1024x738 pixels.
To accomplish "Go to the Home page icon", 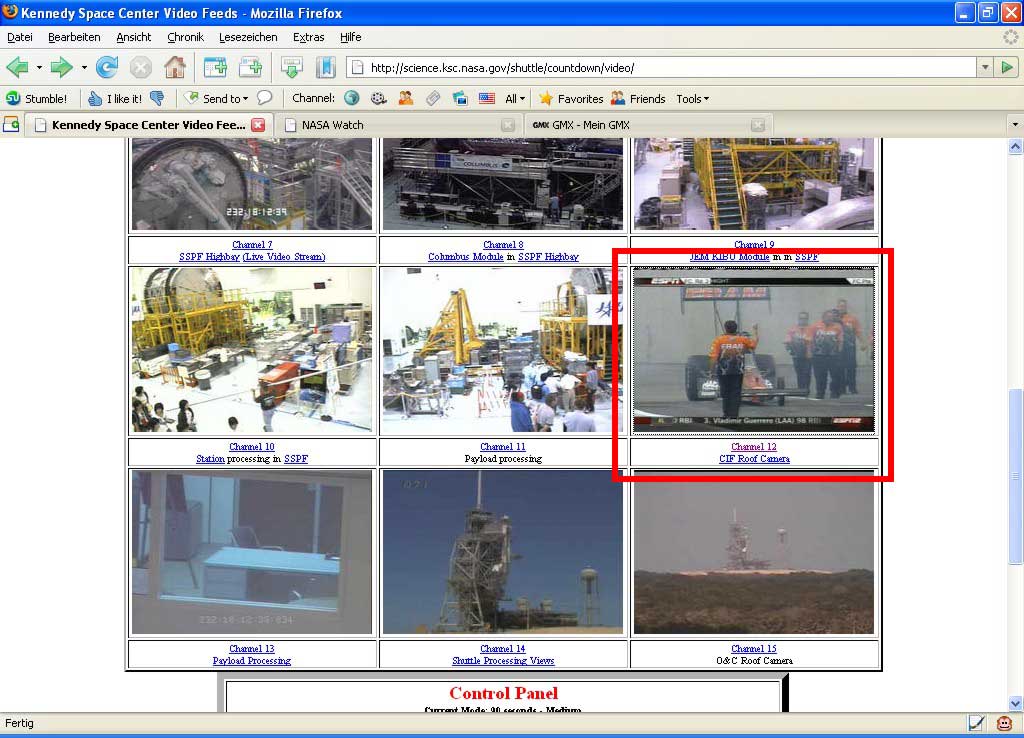I will (174, 68).
